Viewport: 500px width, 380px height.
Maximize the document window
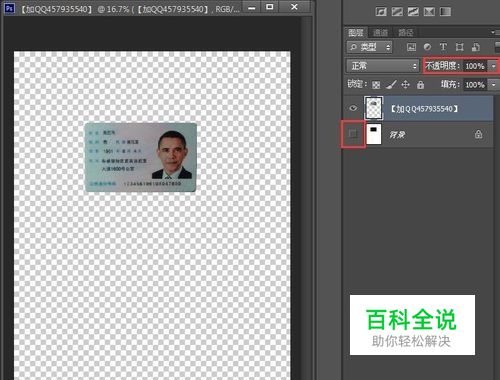pyautogui.click(x=270, y=7)
